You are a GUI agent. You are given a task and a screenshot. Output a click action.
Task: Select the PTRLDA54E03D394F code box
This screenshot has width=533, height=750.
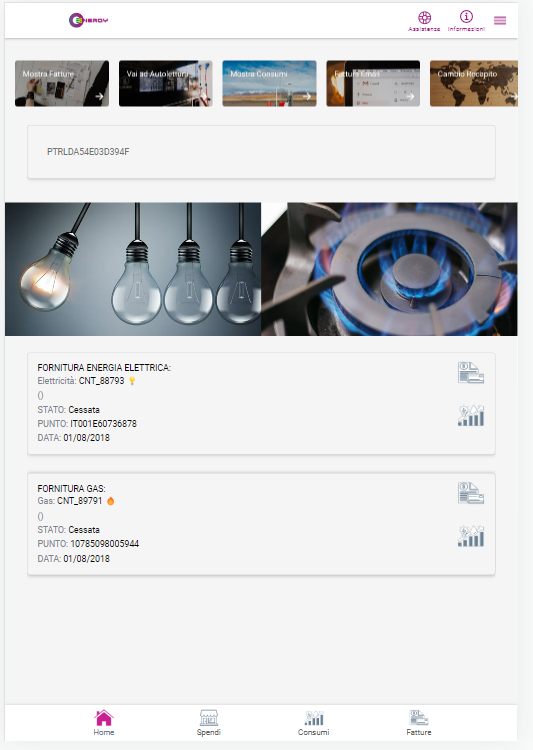[x=261, y=152]
